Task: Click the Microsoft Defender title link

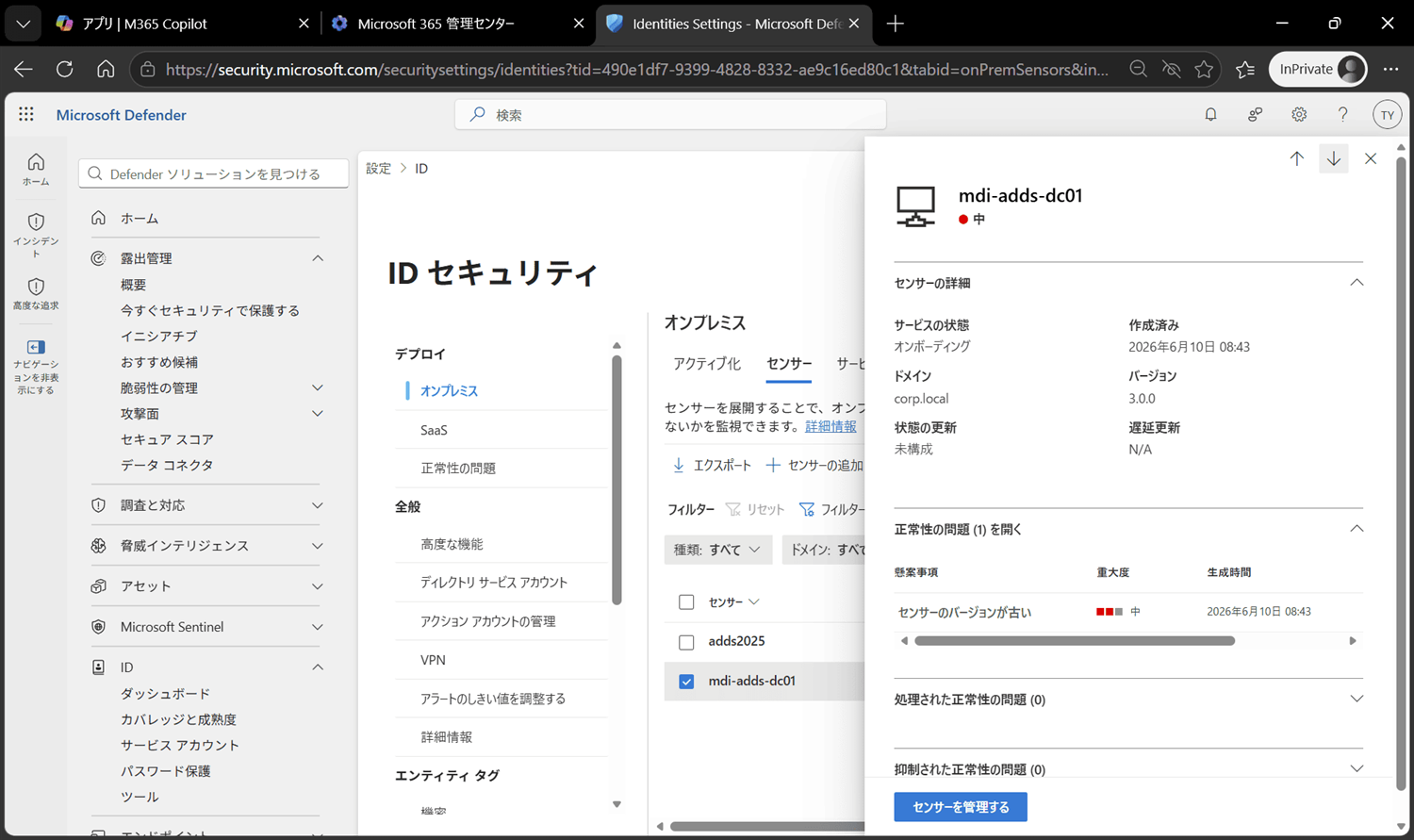Action: click(121, 115)
